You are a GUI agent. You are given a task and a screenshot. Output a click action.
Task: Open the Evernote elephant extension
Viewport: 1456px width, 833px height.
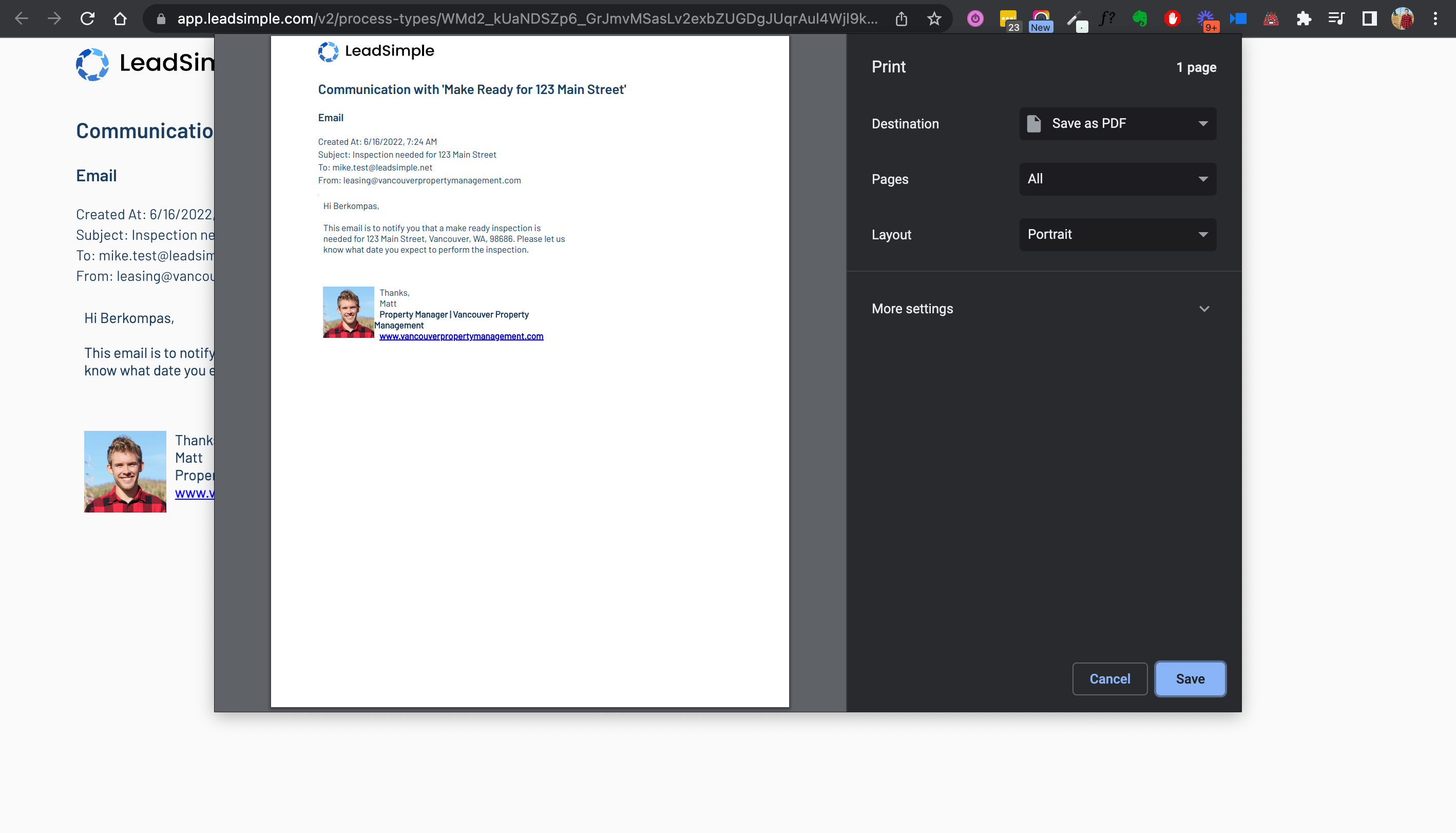[x=1140, y=19]
